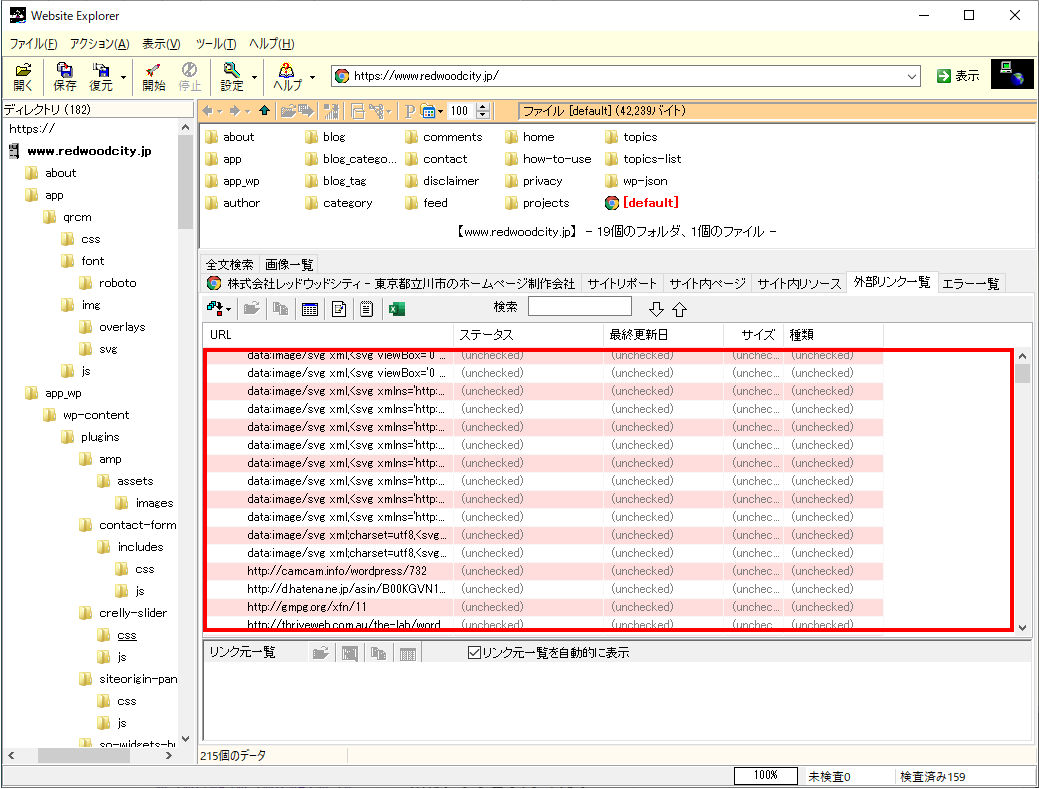This screenshot has height=789, width=1039.
Task: Open the calendar icon dropdown arrow
Action: 441,111
